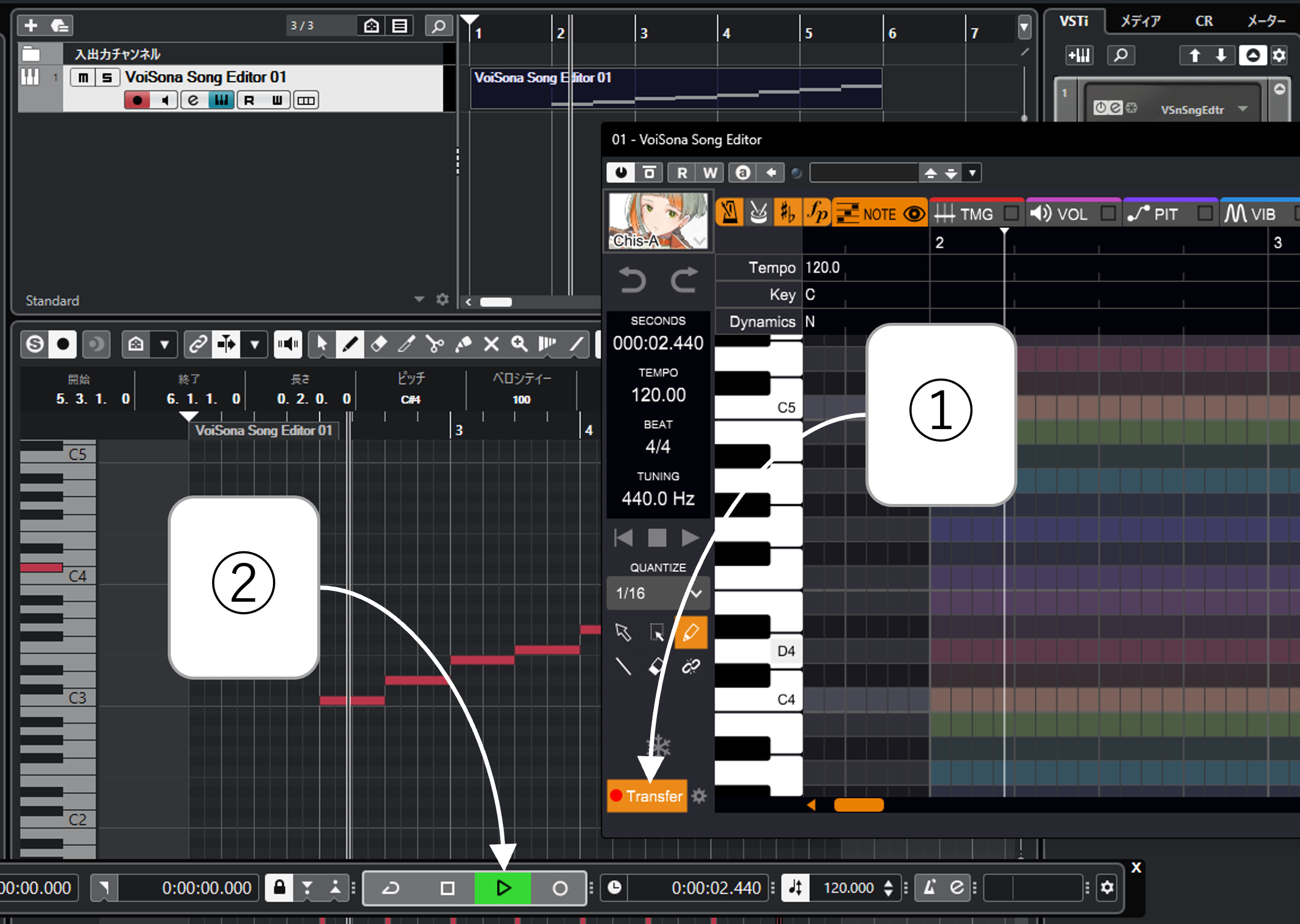Toggle NOTE visibility eye icon

[914, 214]
